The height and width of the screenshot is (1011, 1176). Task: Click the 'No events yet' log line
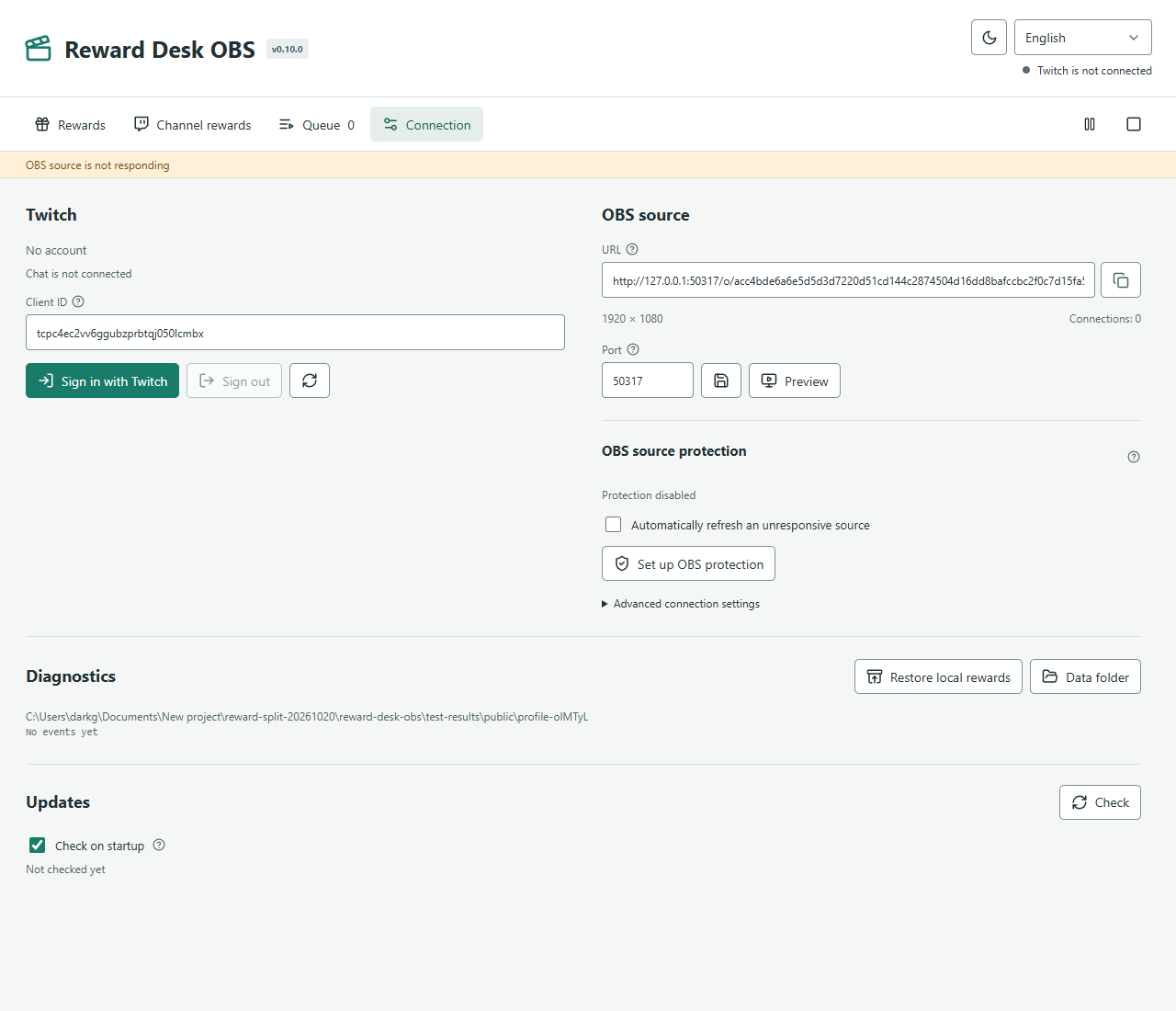(x=62, y=733)
